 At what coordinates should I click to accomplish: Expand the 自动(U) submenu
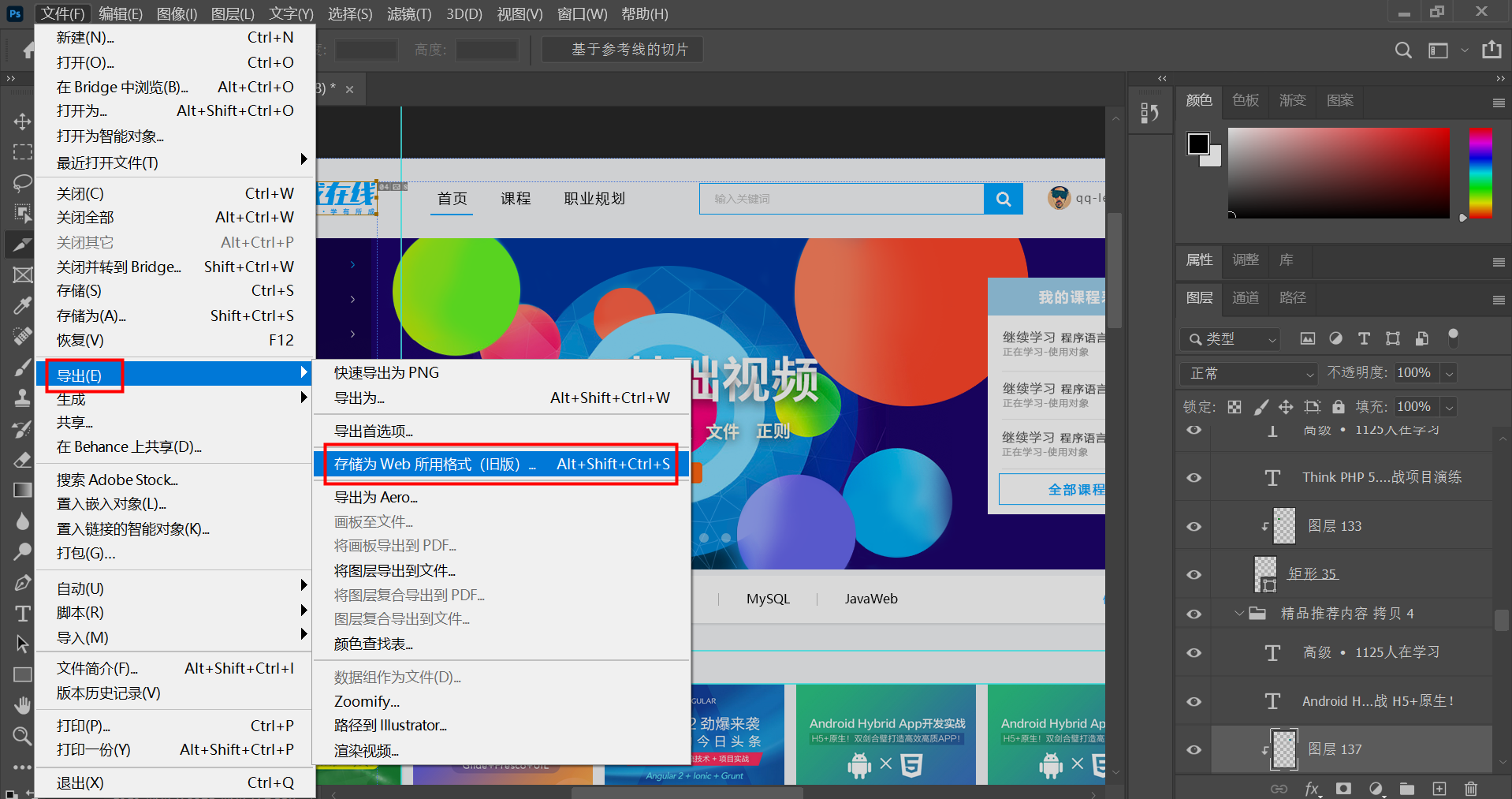[x=175, y=588]
